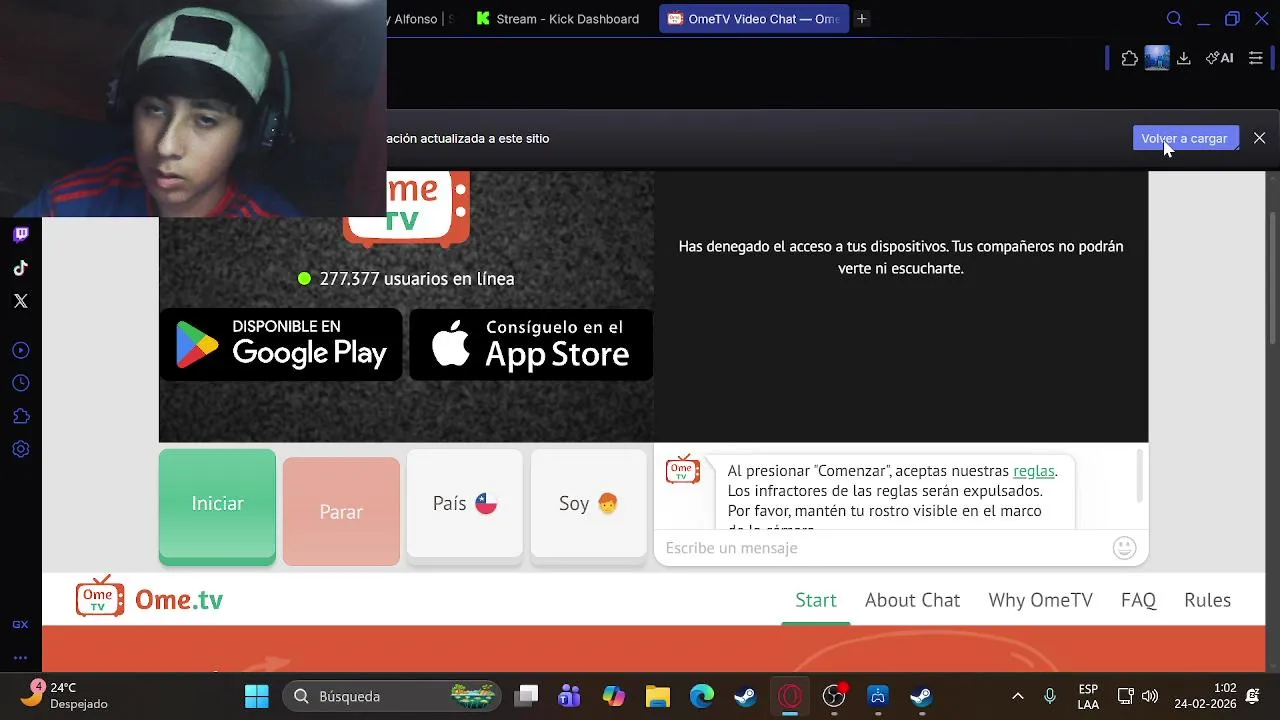Click the reglas link in chat
1280x720 pixels.
[1033, 471]
